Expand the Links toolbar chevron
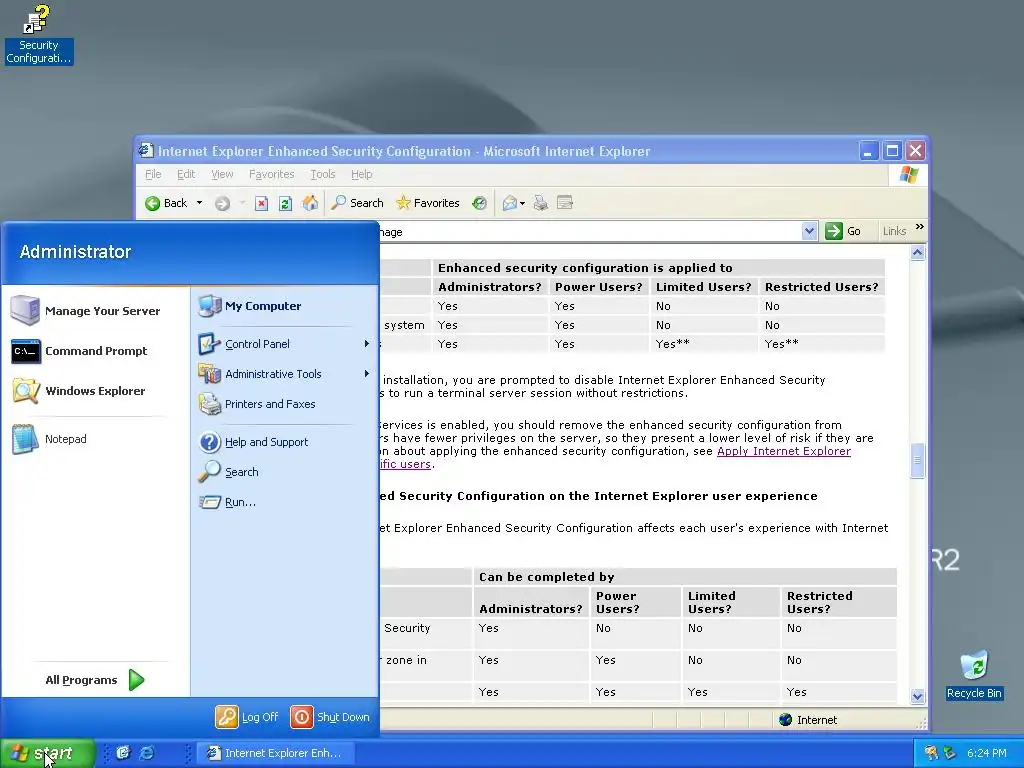 pyautogui.click(x=920, y=227)
